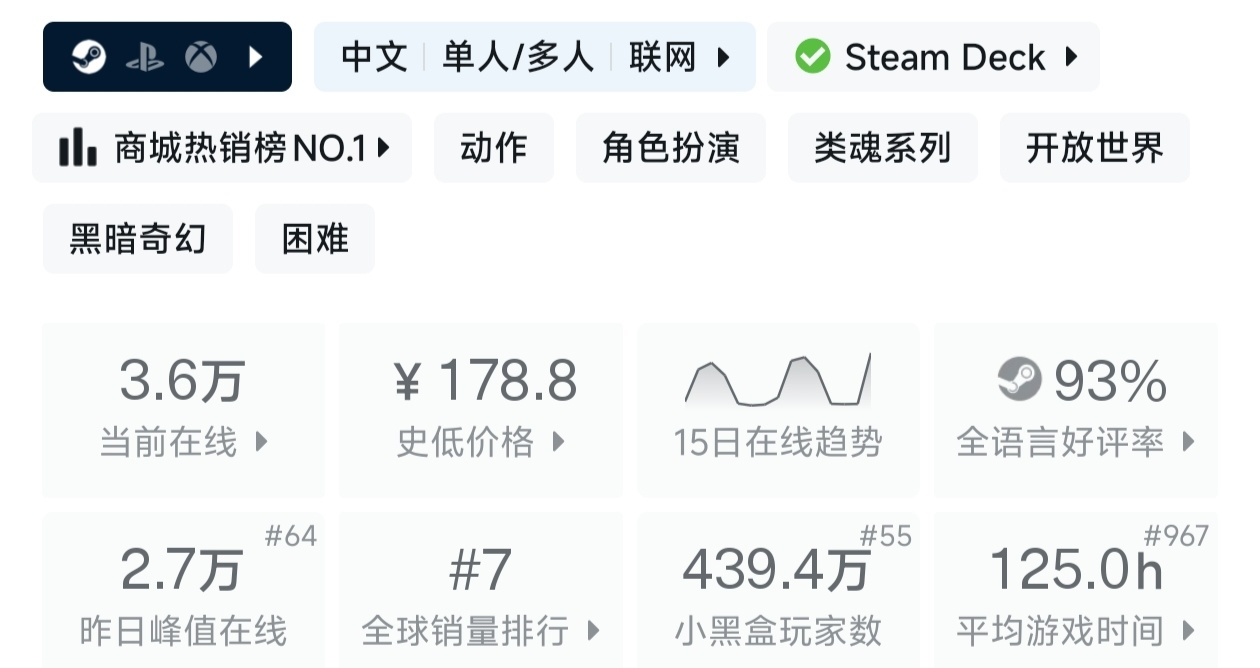Click the Steam platform icon
Viewport: 1260px width, 668px height.
click(x=89, y=57)
